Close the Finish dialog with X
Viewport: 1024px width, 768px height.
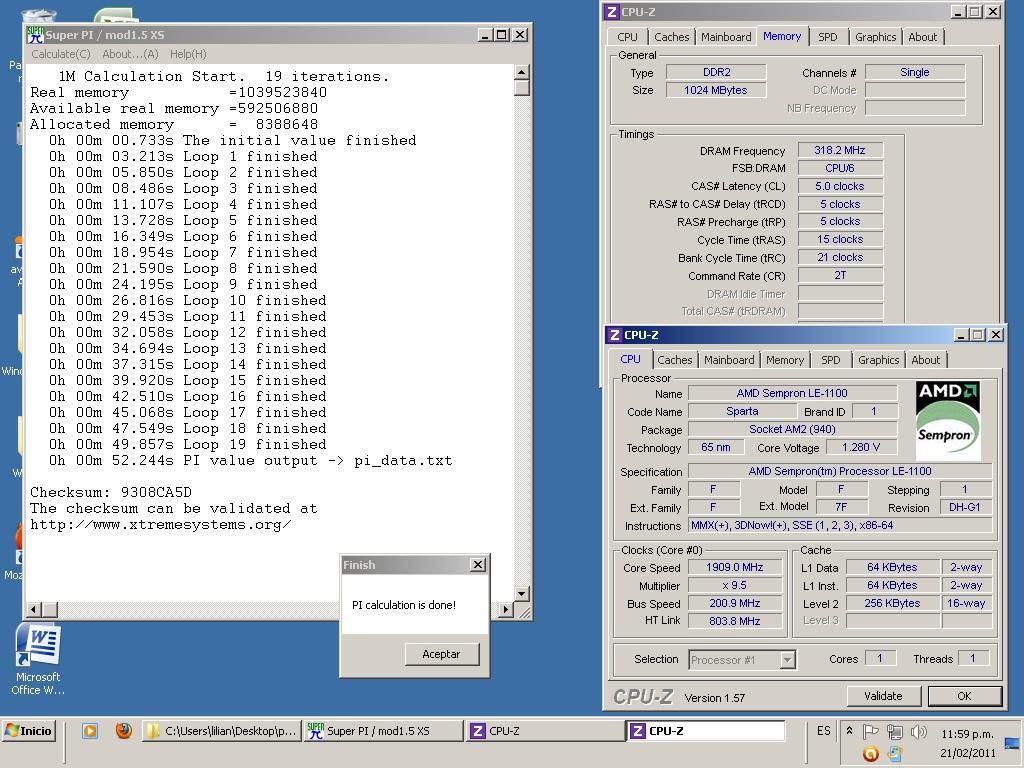click(478, 564)
